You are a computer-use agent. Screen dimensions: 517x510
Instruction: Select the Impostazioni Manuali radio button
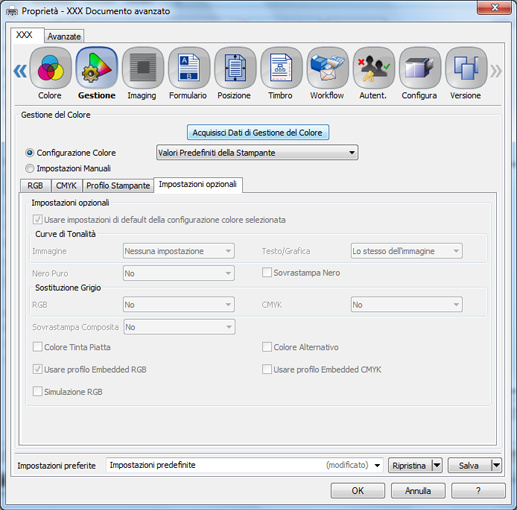click(30, 168)
